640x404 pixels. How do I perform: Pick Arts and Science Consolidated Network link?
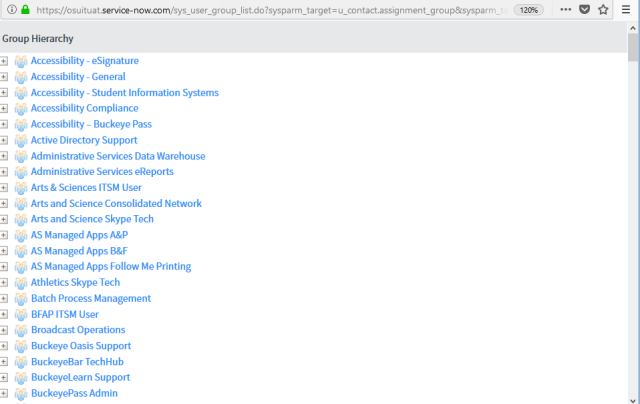[x=116, y=203]
